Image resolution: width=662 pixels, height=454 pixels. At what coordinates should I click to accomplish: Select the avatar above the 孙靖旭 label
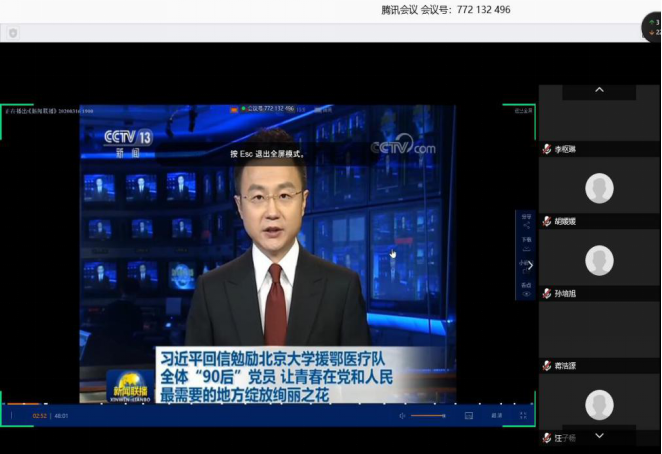pos(599,260)
